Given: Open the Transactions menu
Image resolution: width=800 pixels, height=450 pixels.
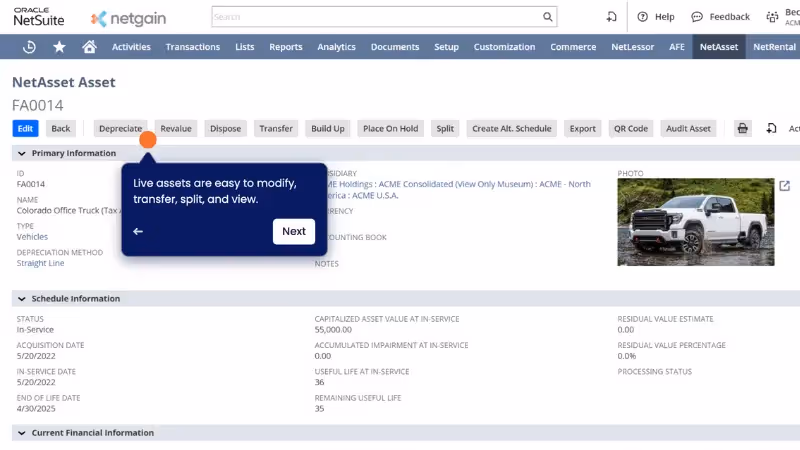Looking at the screenshot, I should click(x=193, y=47).
